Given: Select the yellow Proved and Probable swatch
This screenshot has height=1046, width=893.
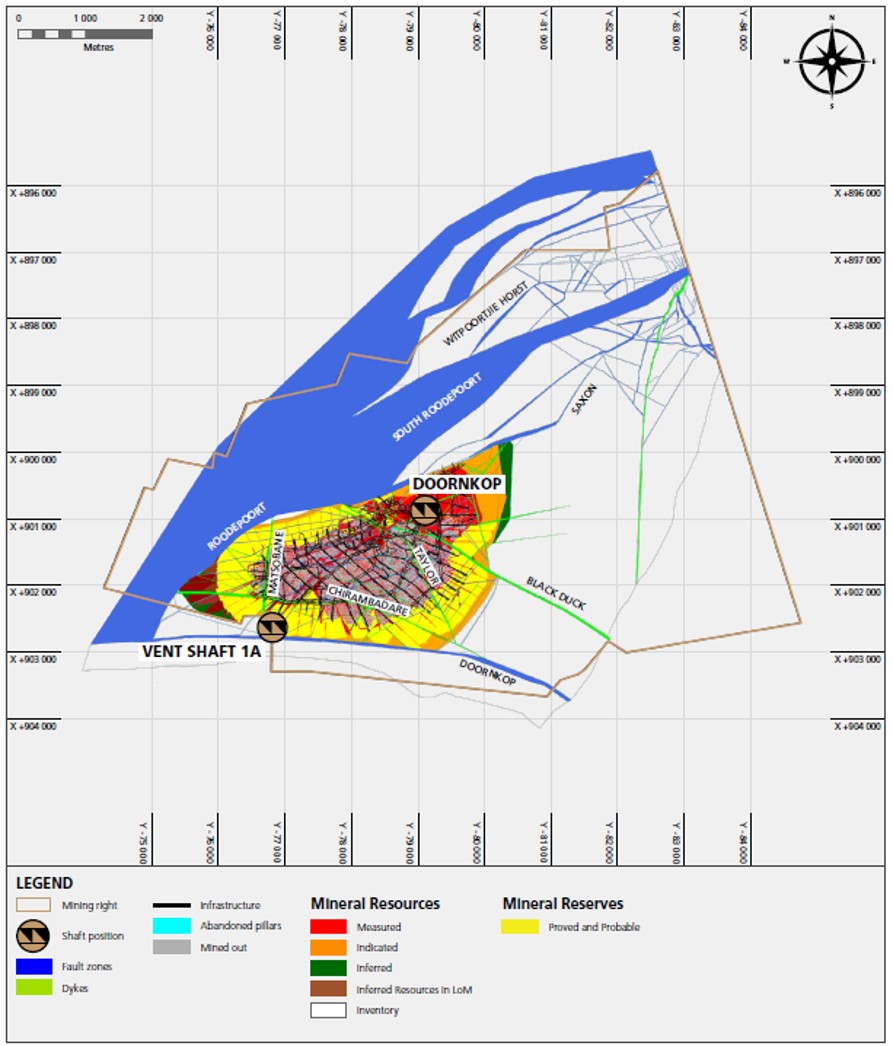Looking at the screenshot, I should pyautogui.click(x=520, y=927).
